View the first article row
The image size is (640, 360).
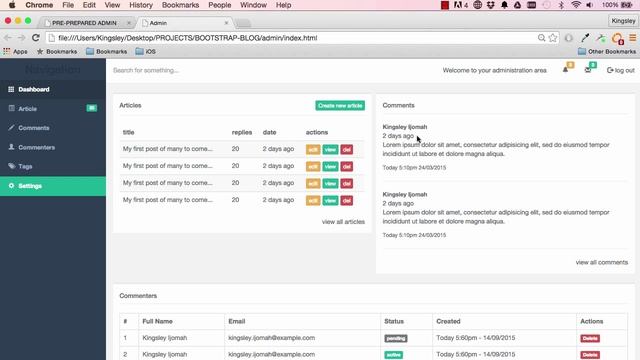(x=330, y=149)
